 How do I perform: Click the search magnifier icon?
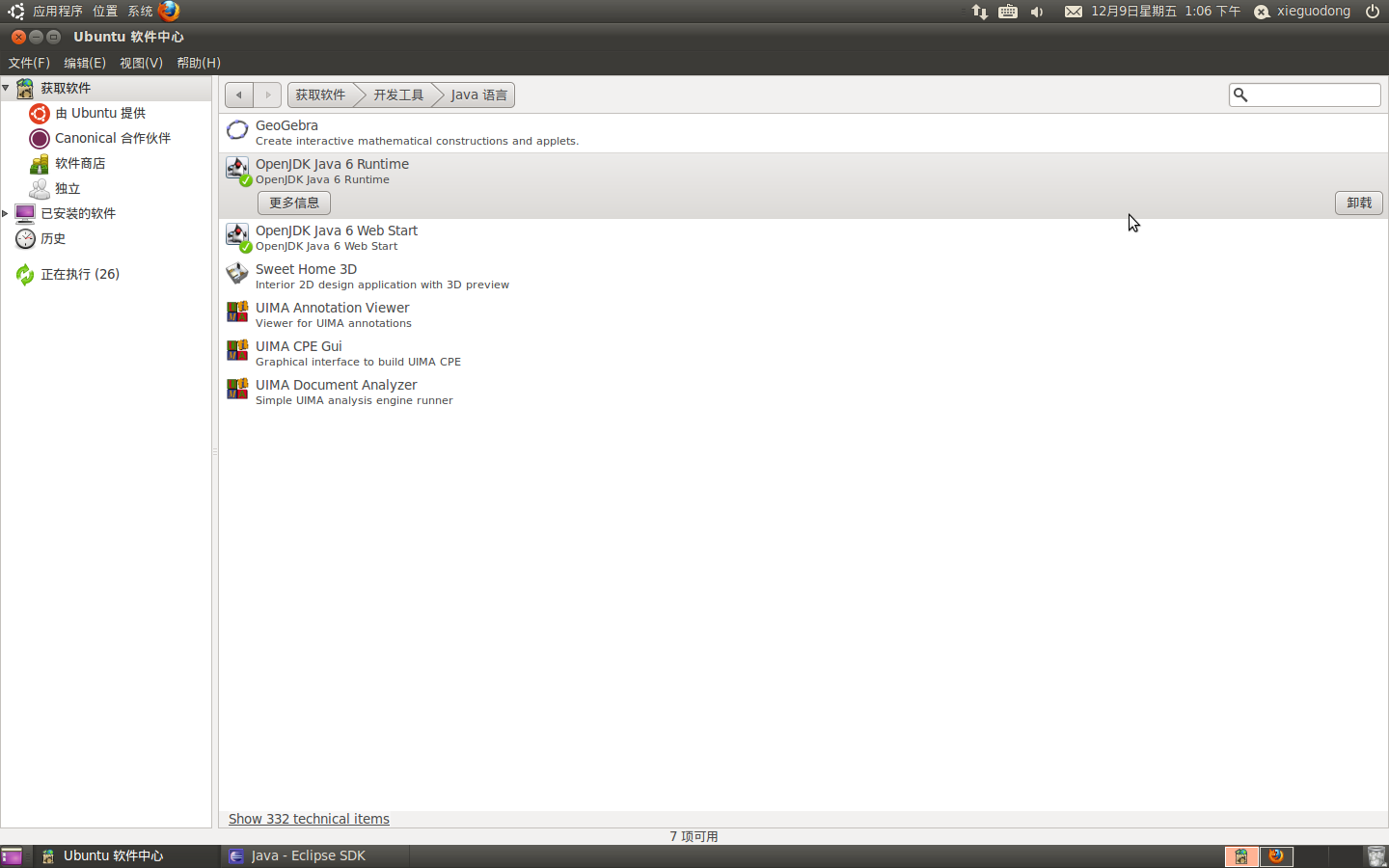[x=1241, y=95]
